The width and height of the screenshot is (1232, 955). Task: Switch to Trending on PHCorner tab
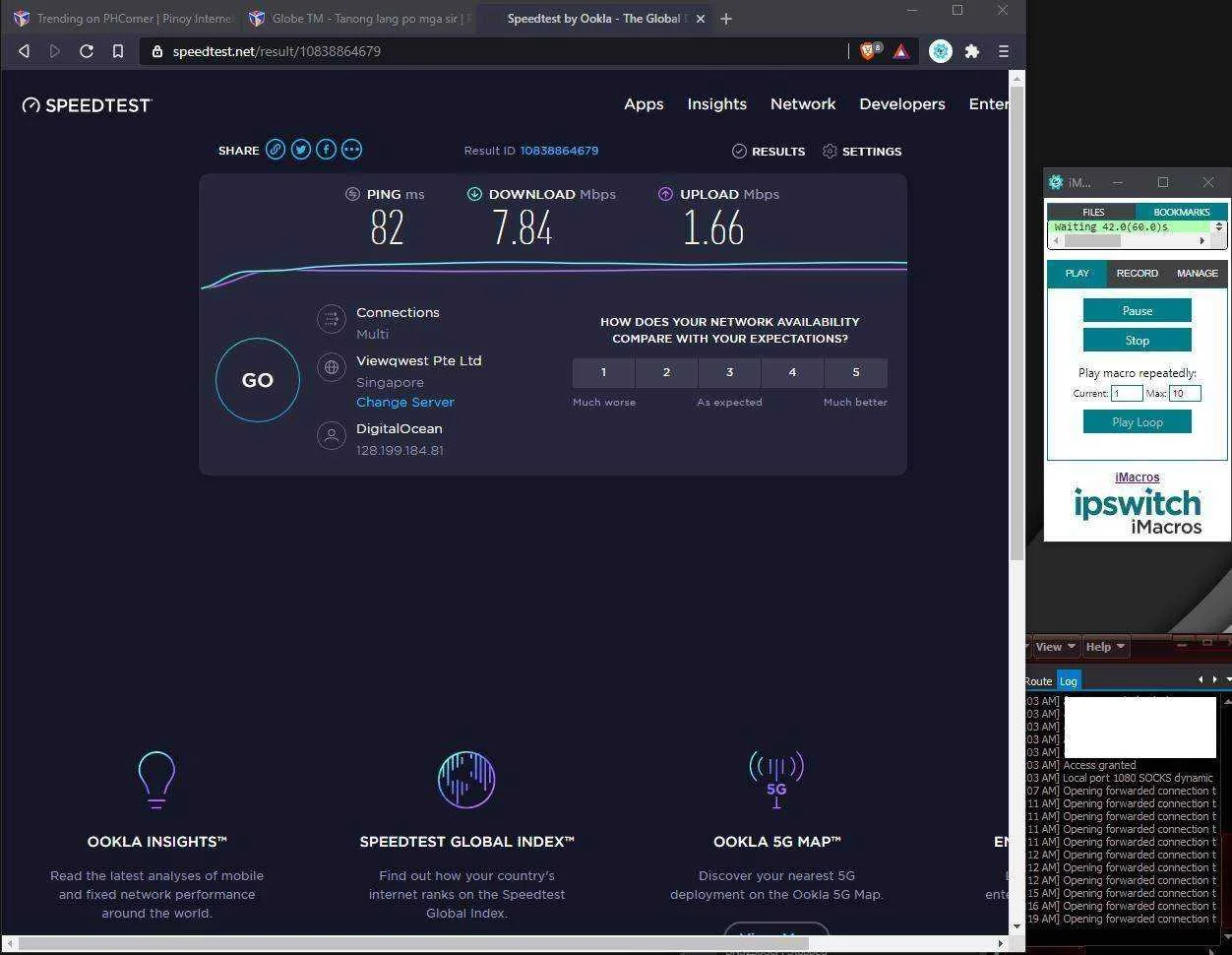click(x=123, y=19)
